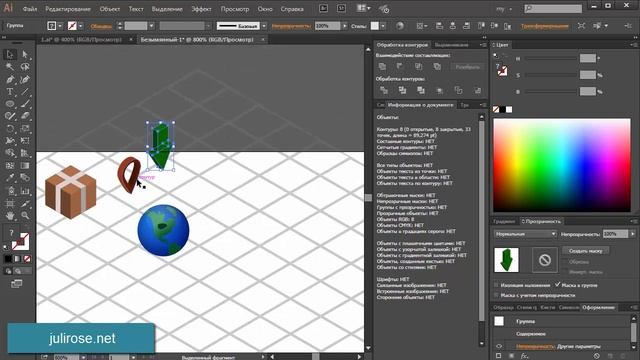Select the Type (T) tool

[10, 91]
